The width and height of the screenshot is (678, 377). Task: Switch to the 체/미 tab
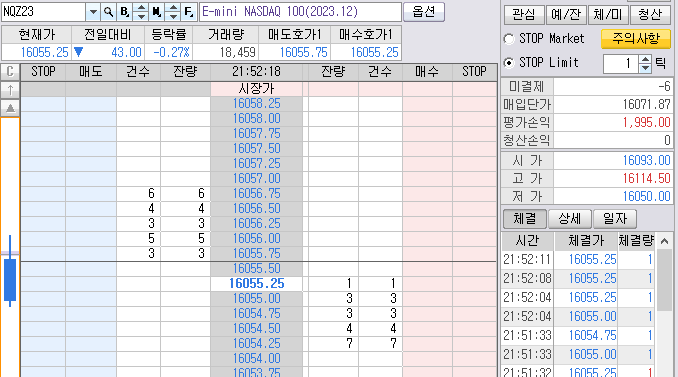tap(608, 15)
